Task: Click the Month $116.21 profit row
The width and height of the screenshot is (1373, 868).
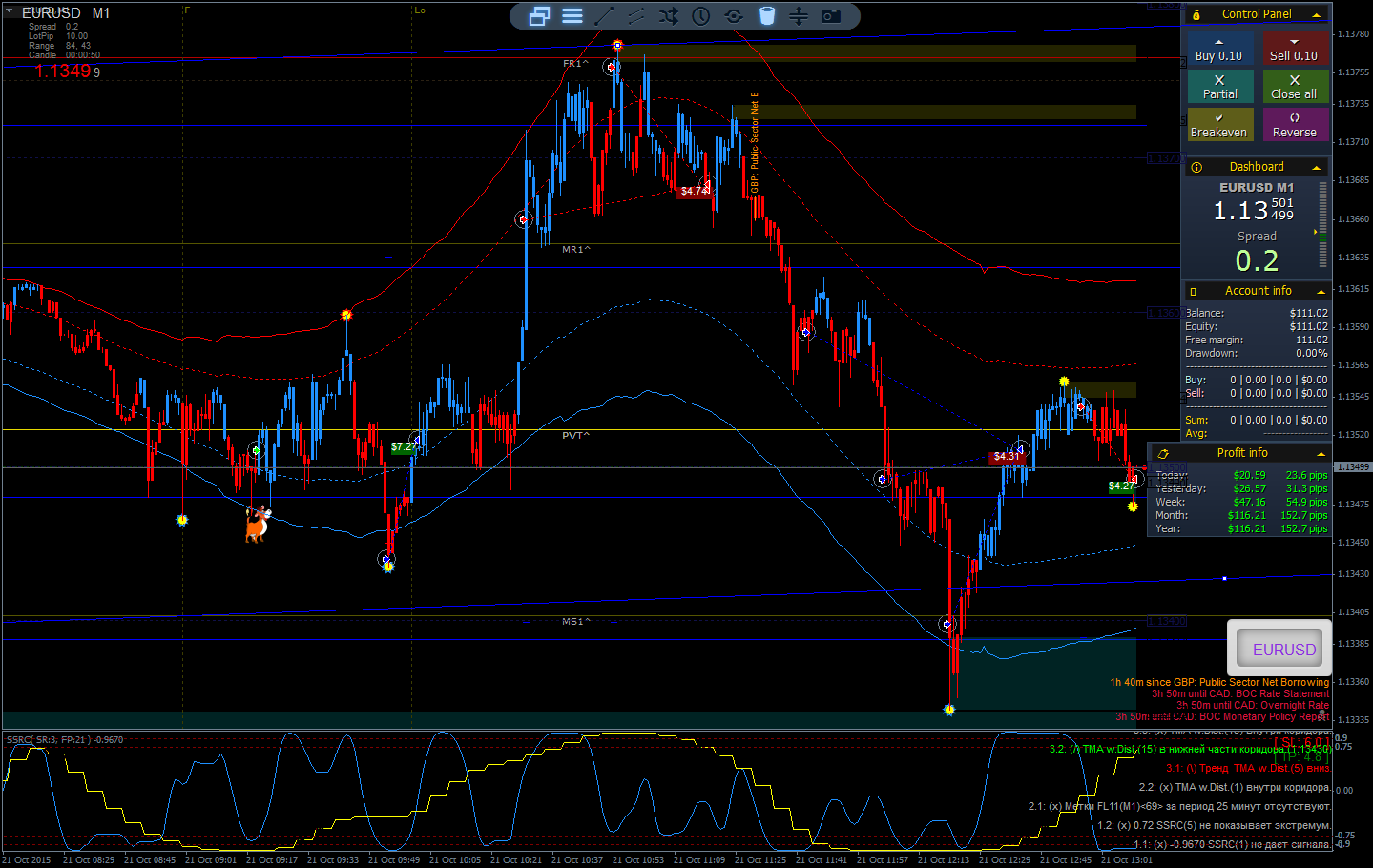Action: [1241, 515]
